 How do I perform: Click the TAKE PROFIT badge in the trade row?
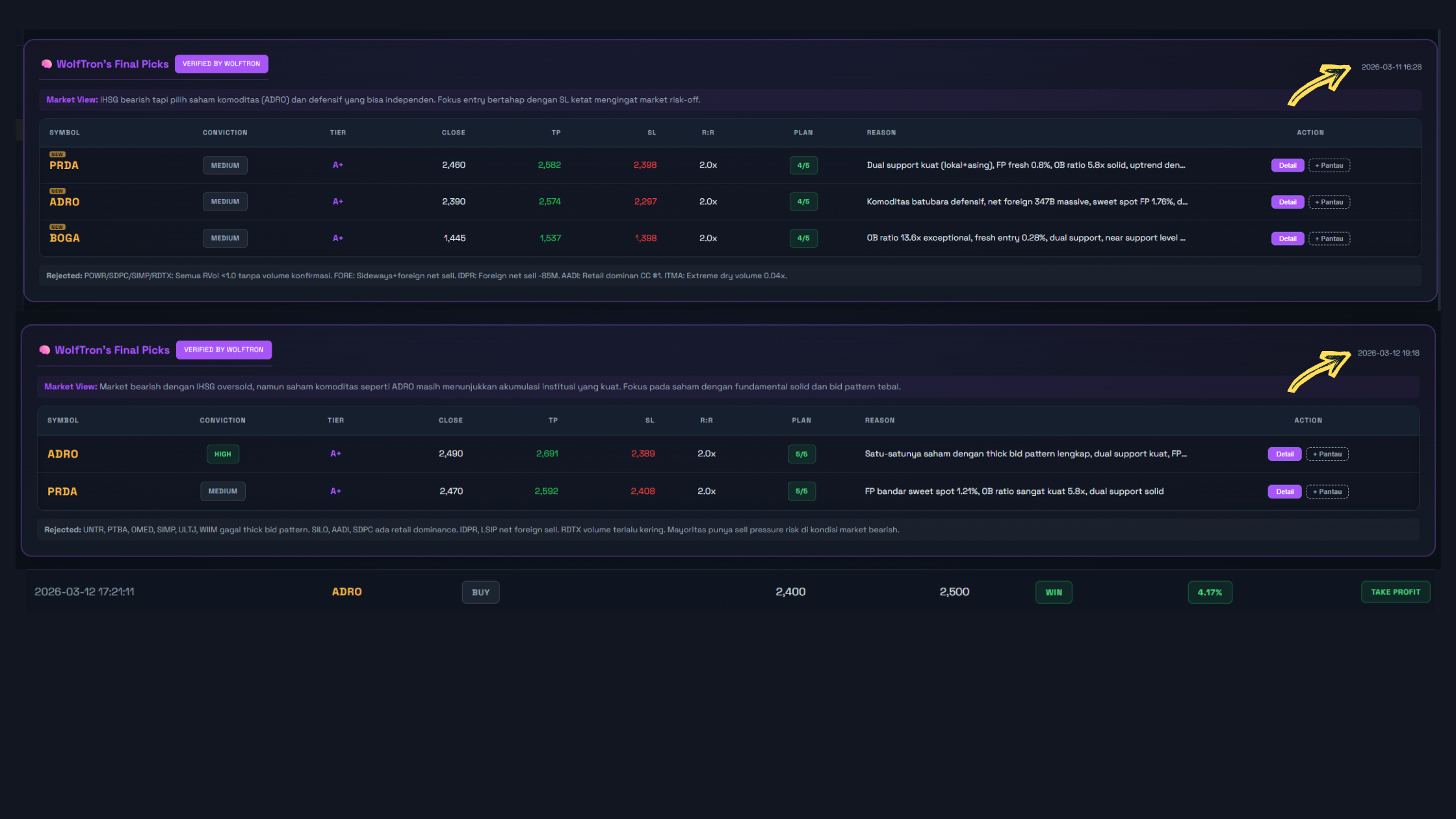point(1396,592)
